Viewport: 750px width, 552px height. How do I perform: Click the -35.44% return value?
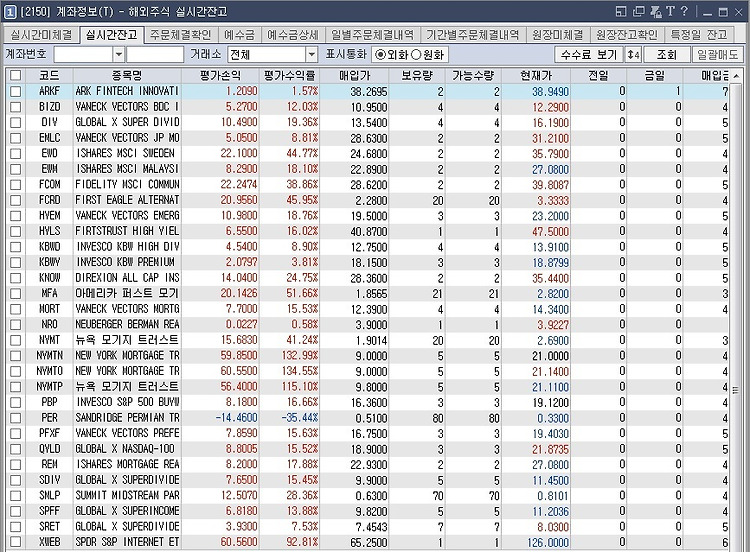(299, 418)
